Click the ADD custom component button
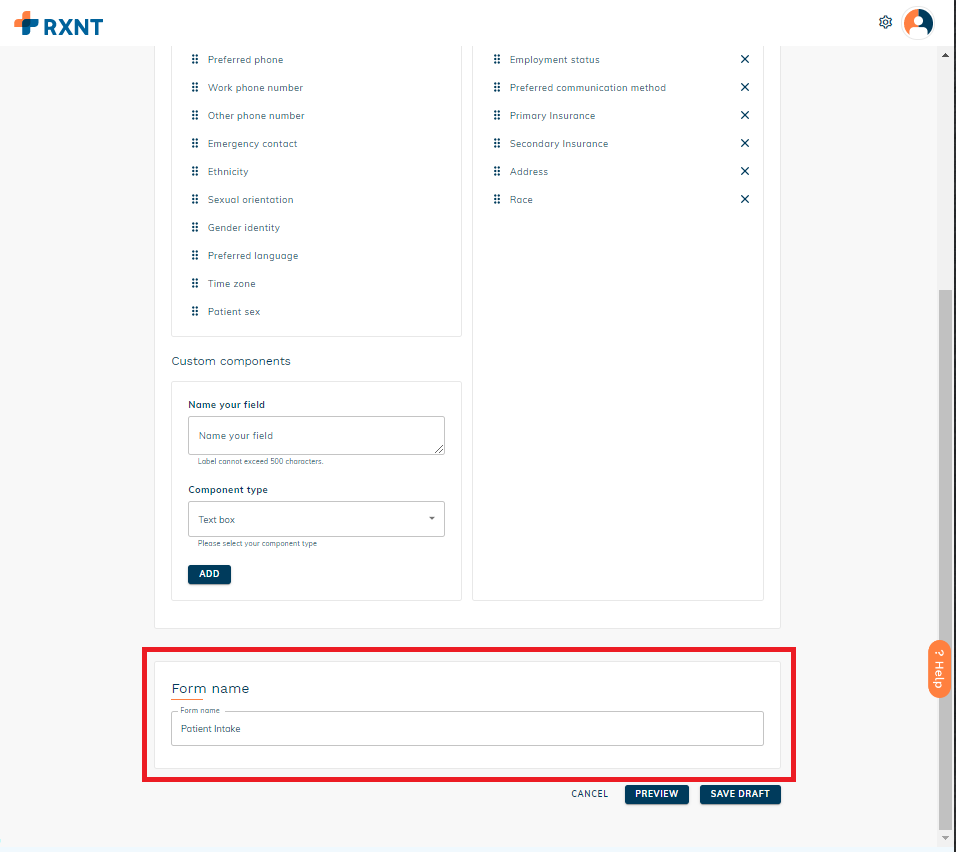 pyautogui.click(x=209, y=574)
